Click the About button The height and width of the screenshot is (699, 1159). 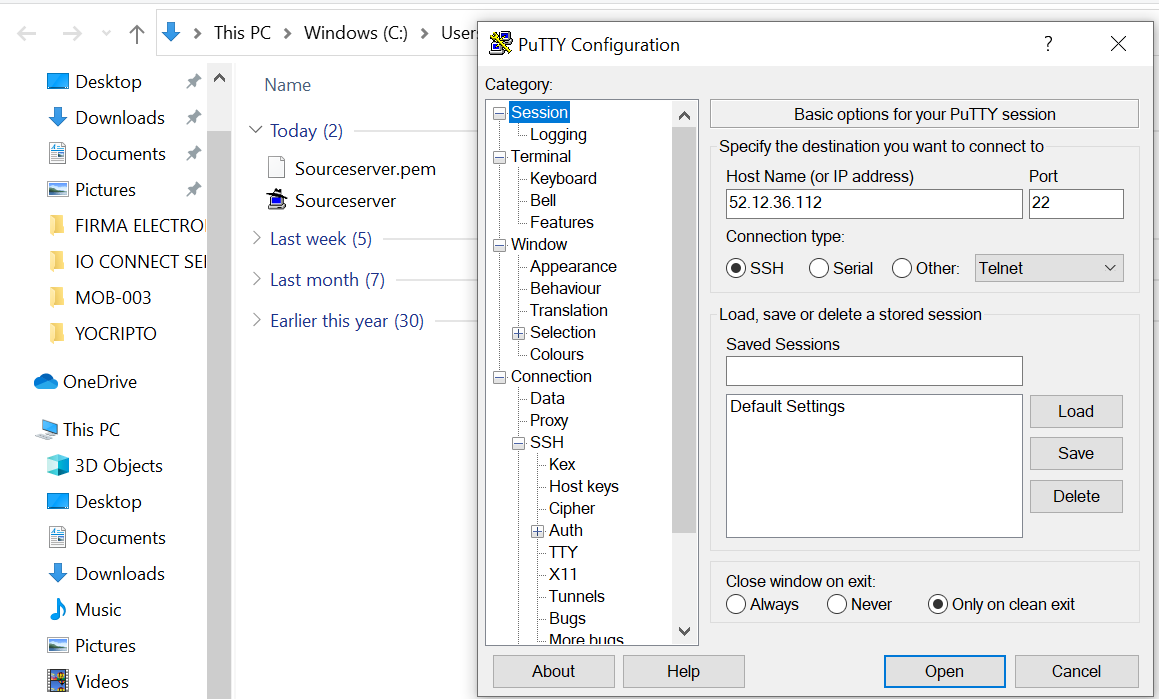[x=553, y=671]
